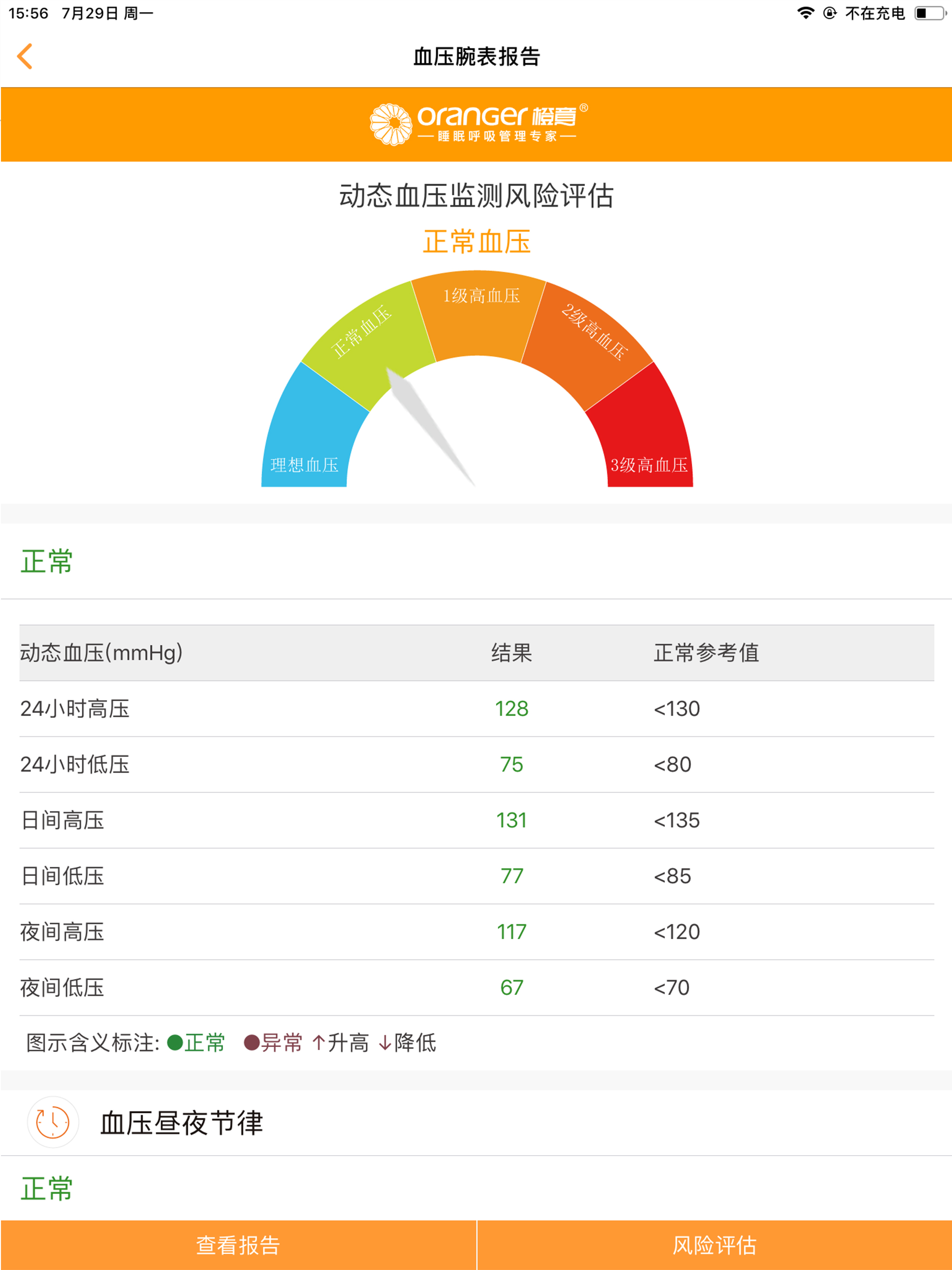Tap the 24小时高压 row label

click(x=75, y=708)
